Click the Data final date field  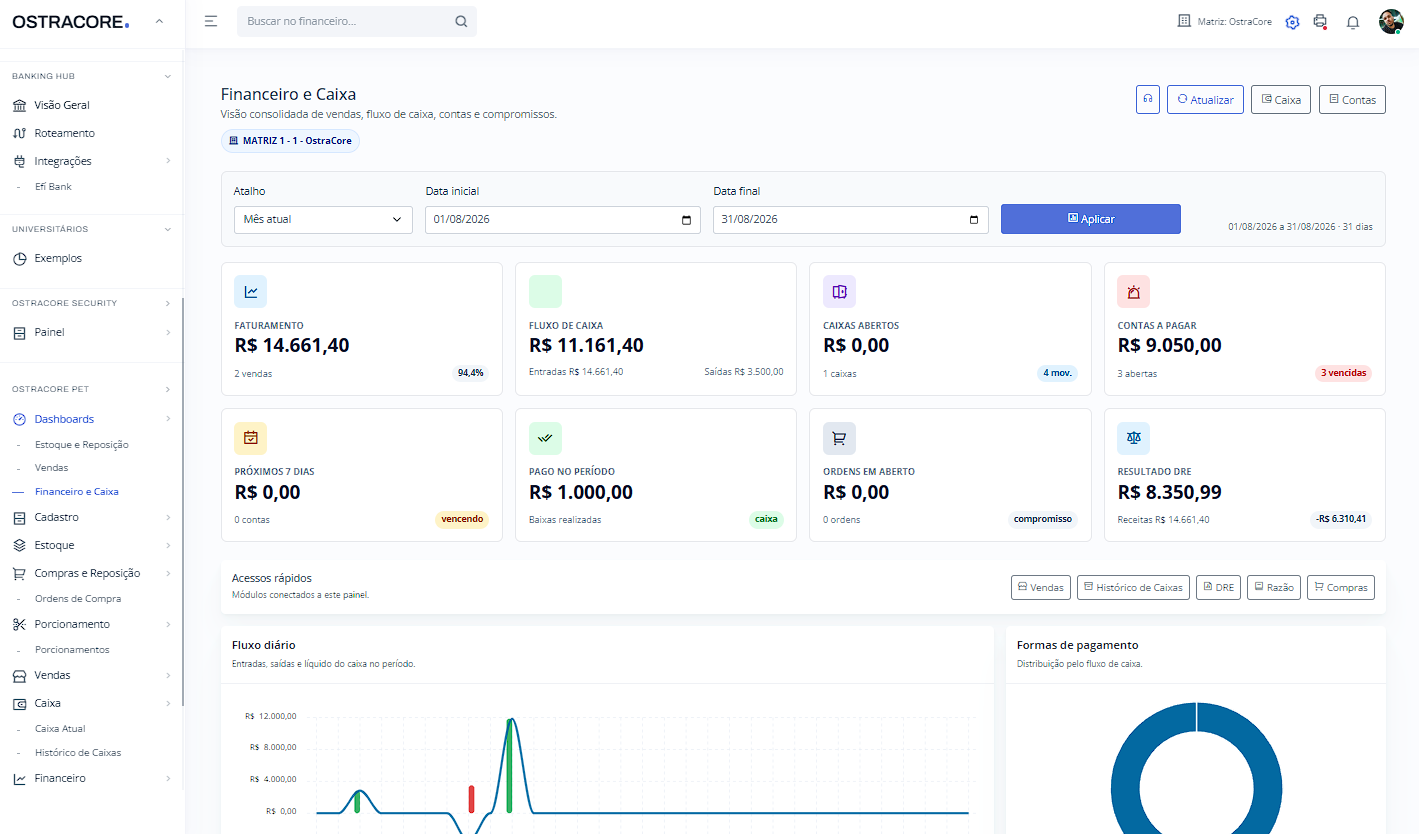pos(851,220)
